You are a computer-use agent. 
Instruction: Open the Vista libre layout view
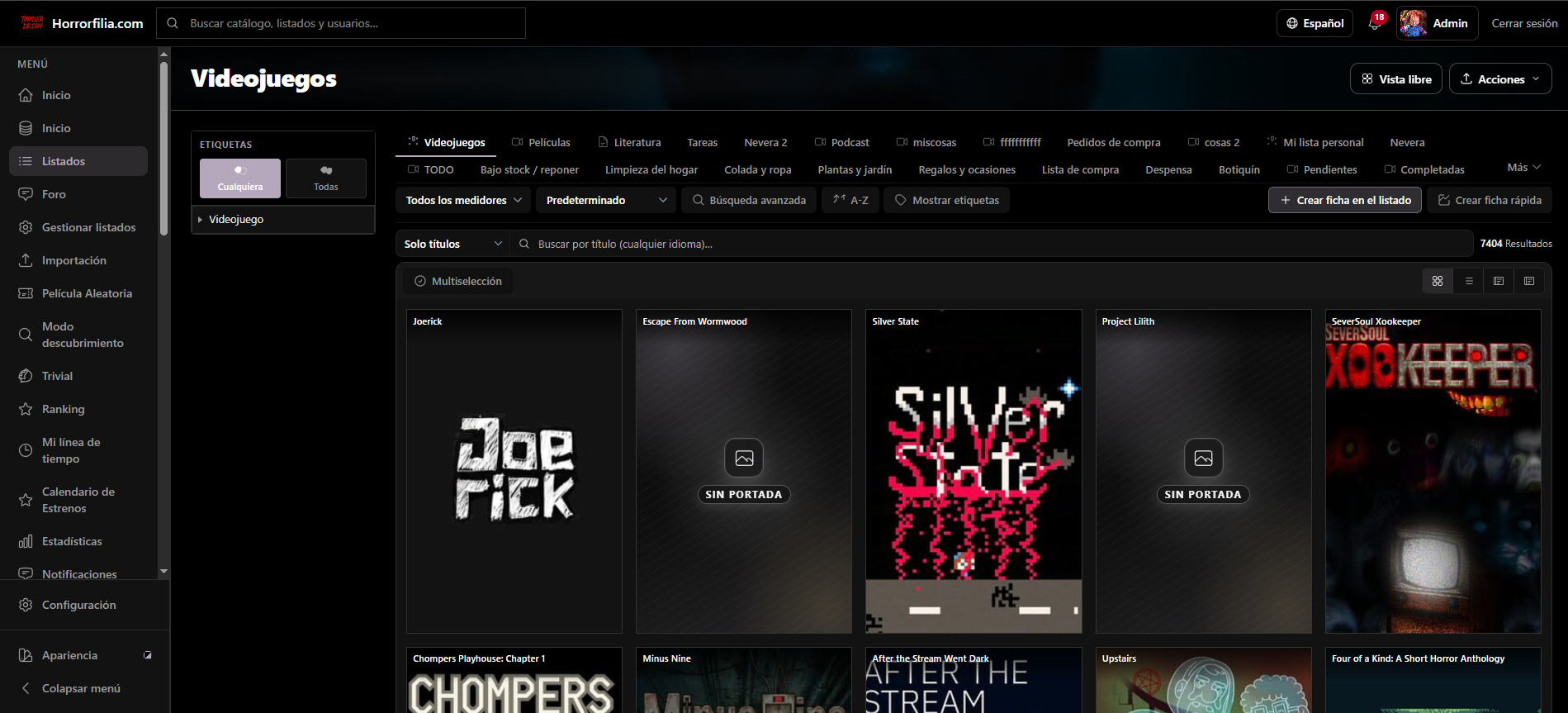click(1396, 79)
